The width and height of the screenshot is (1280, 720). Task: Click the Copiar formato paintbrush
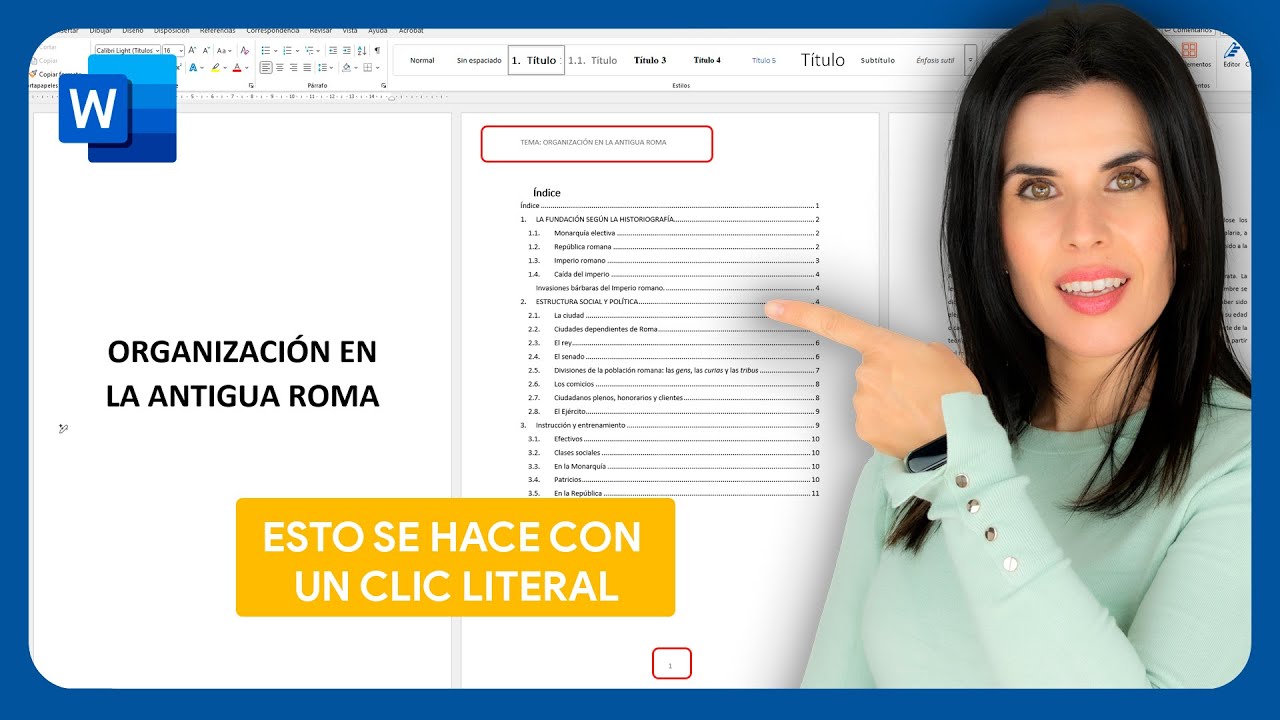click(x=34, y=74)
